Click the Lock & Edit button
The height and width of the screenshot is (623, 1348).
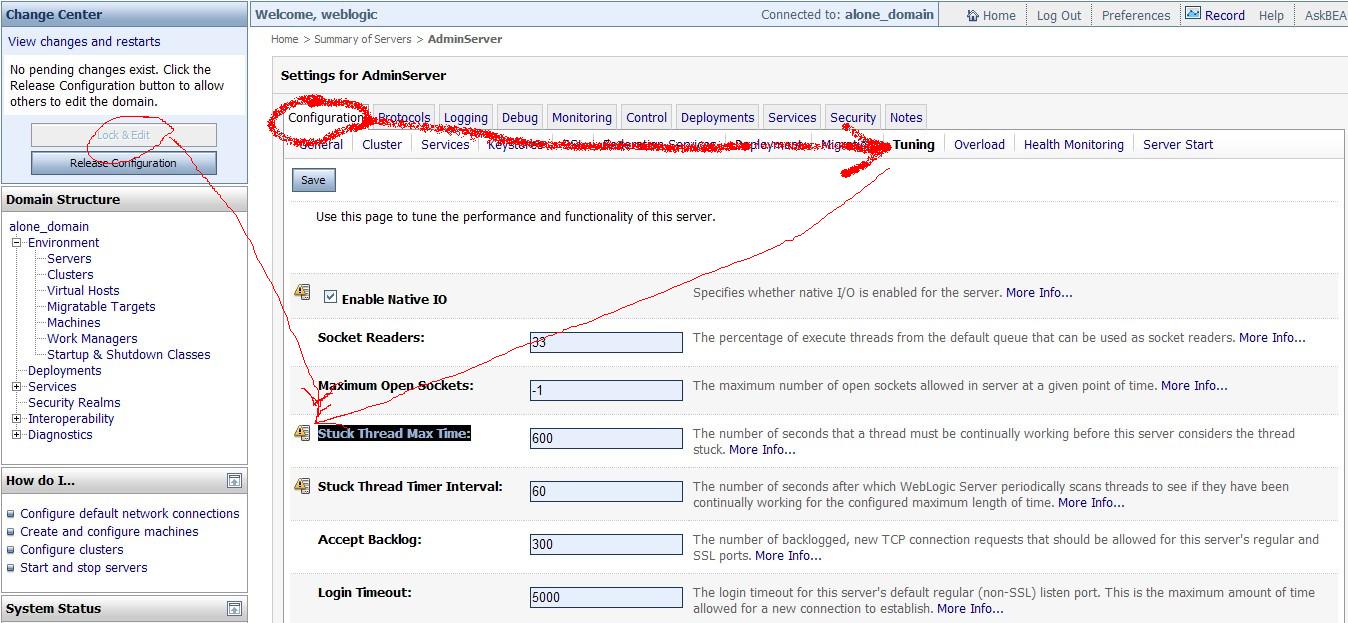pyautogui.click(x=124, y=135)
